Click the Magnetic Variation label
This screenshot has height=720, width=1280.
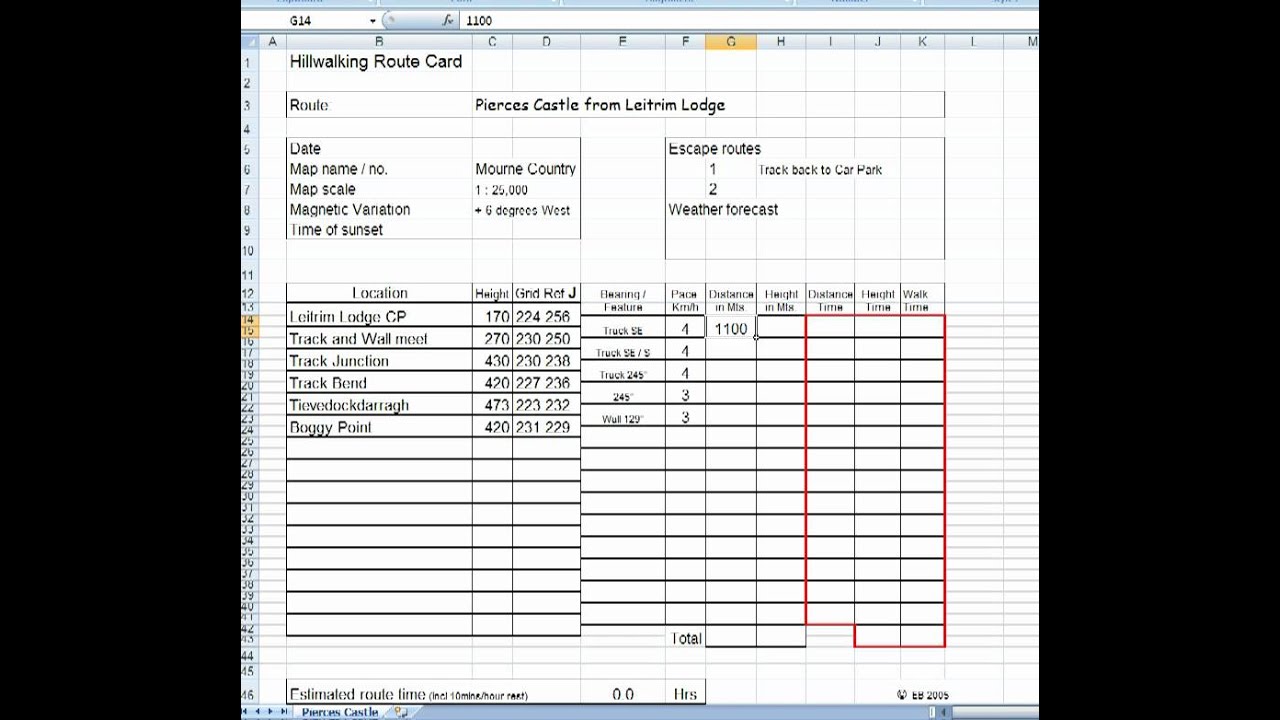(x=350, y=209)
